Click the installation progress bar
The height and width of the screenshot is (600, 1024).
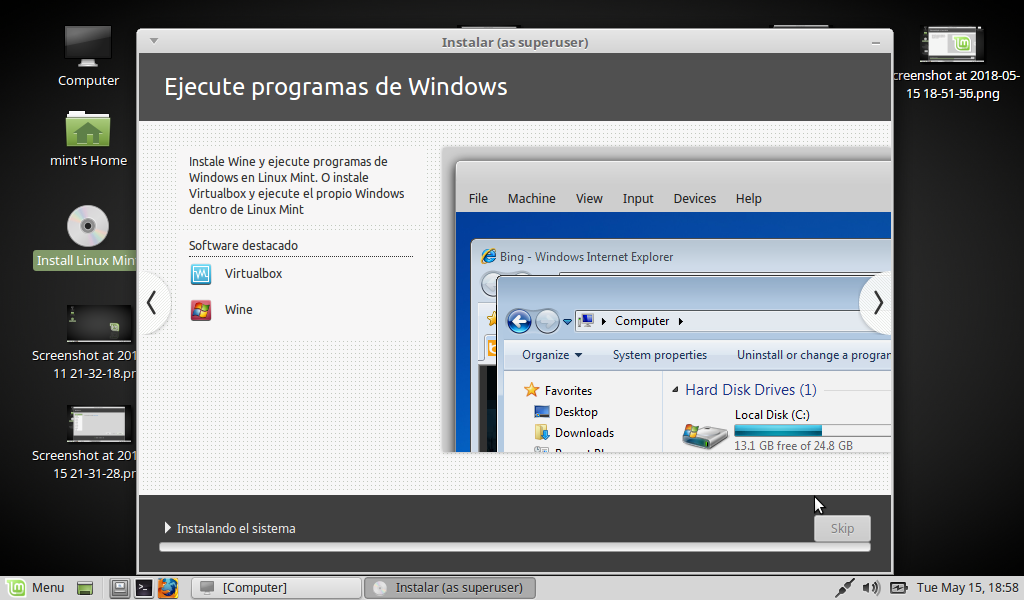[x=514, y=547]
